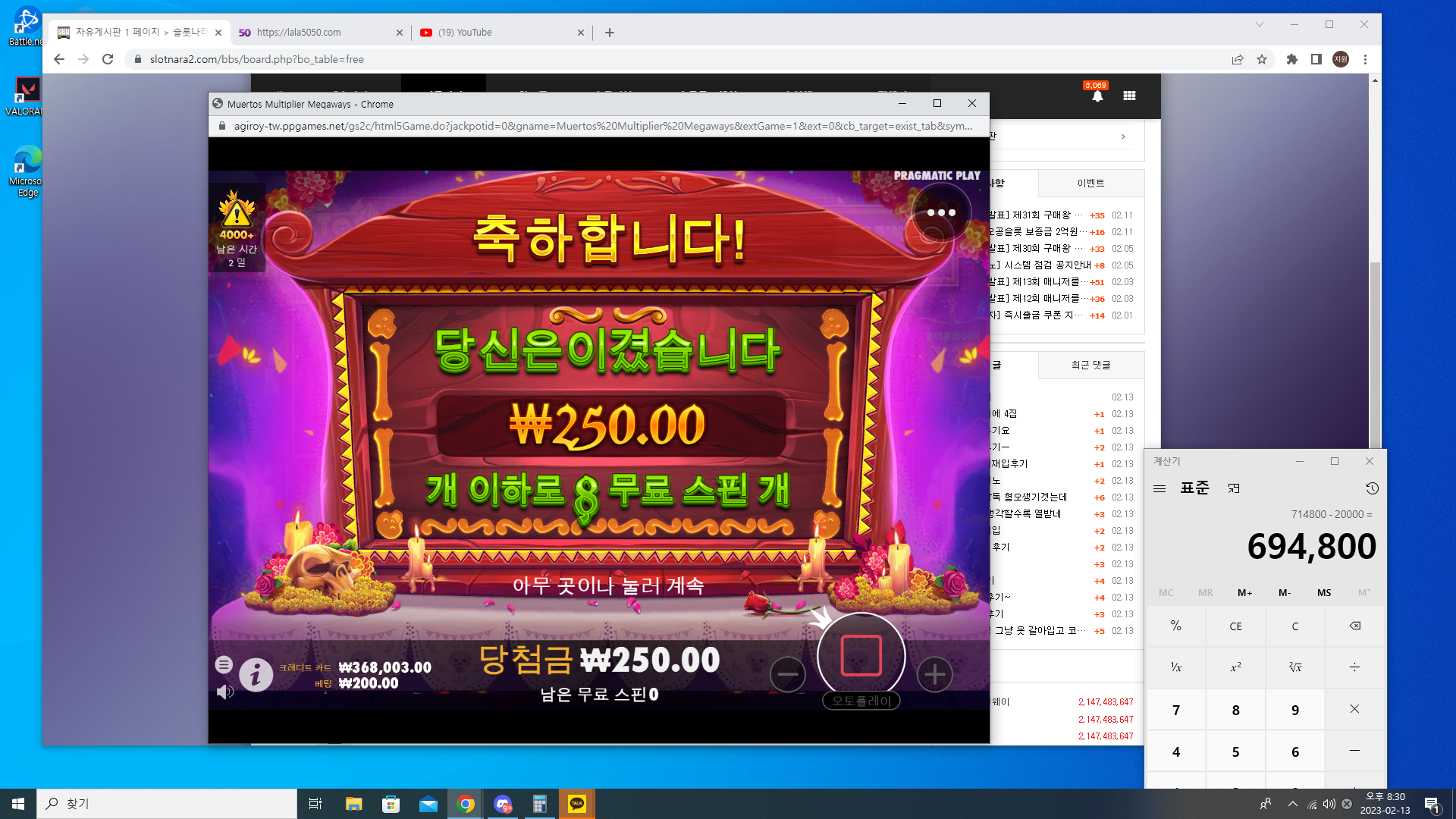Click the divide key in calculator

click(x=1354, y=667)
